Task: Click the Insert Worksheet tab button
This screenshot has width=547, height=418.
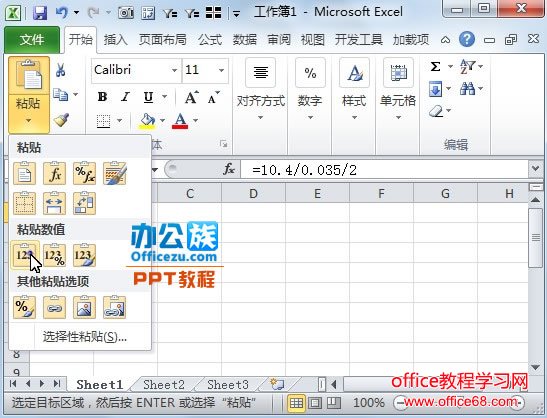Action: tap(277, 385)
